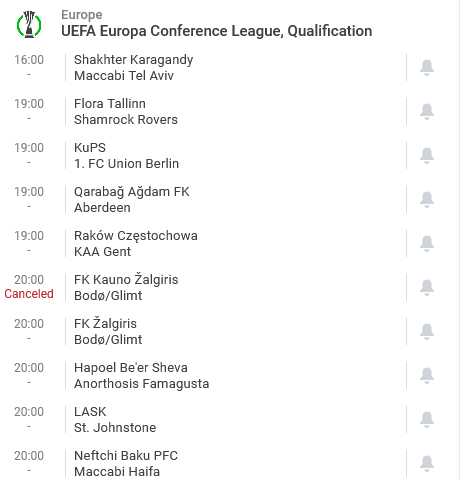465x480 pixels.
Task: Select the Maccabi Haifa team name
Action: point(117,472)
